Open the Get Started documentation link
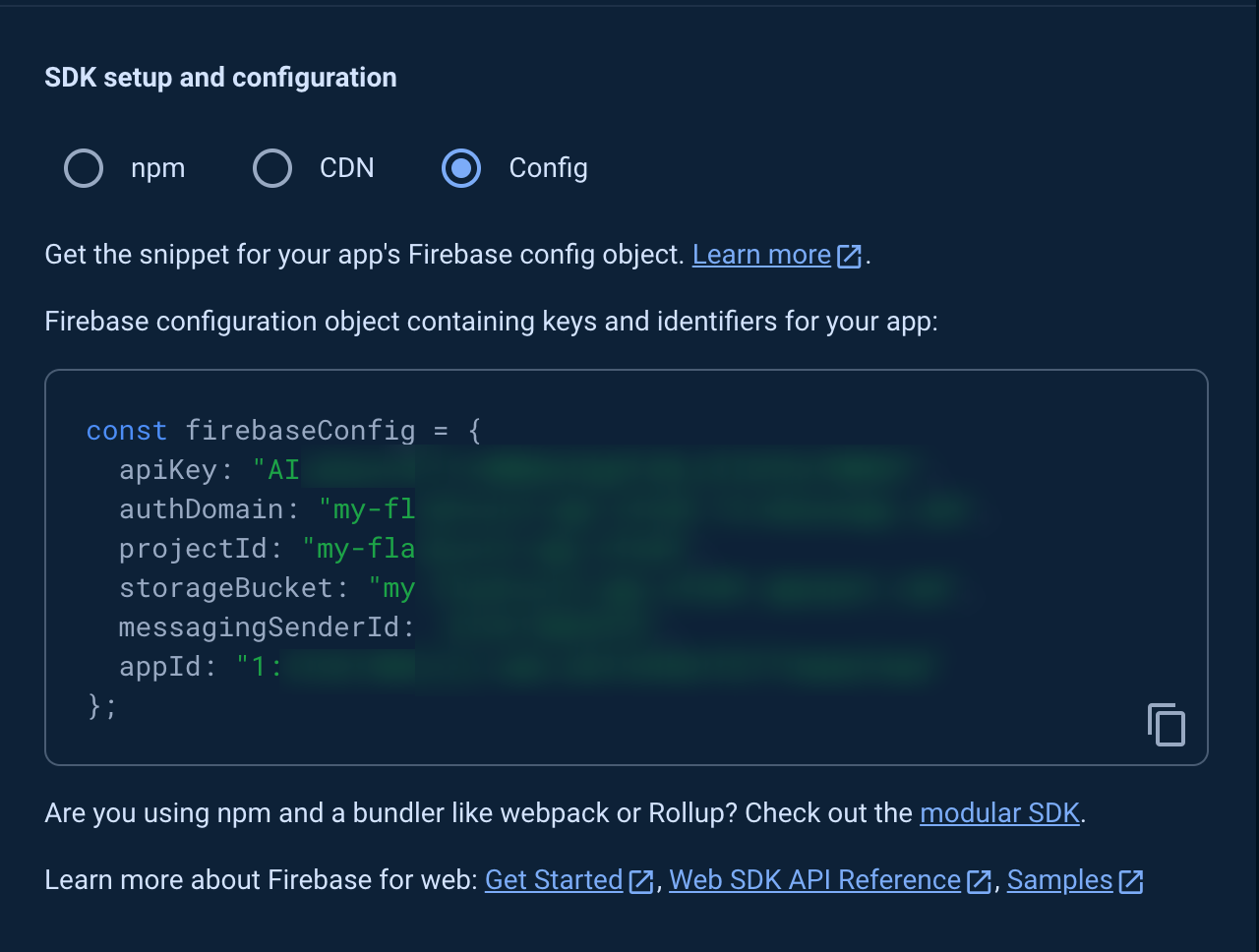 [x=553, y=879]
